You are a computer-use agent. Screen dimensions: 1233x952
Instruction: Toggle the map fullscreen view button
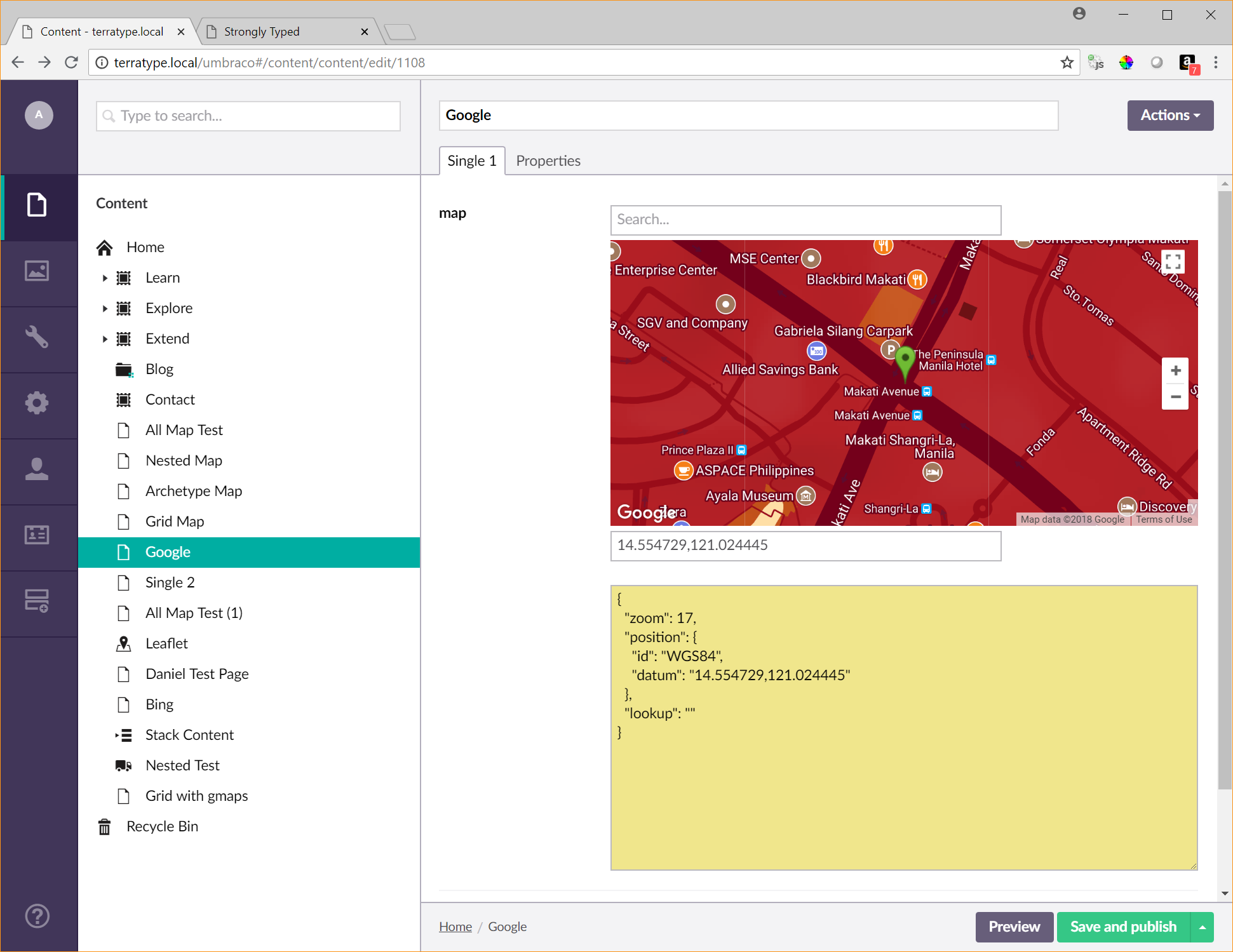click(1173, 262)
